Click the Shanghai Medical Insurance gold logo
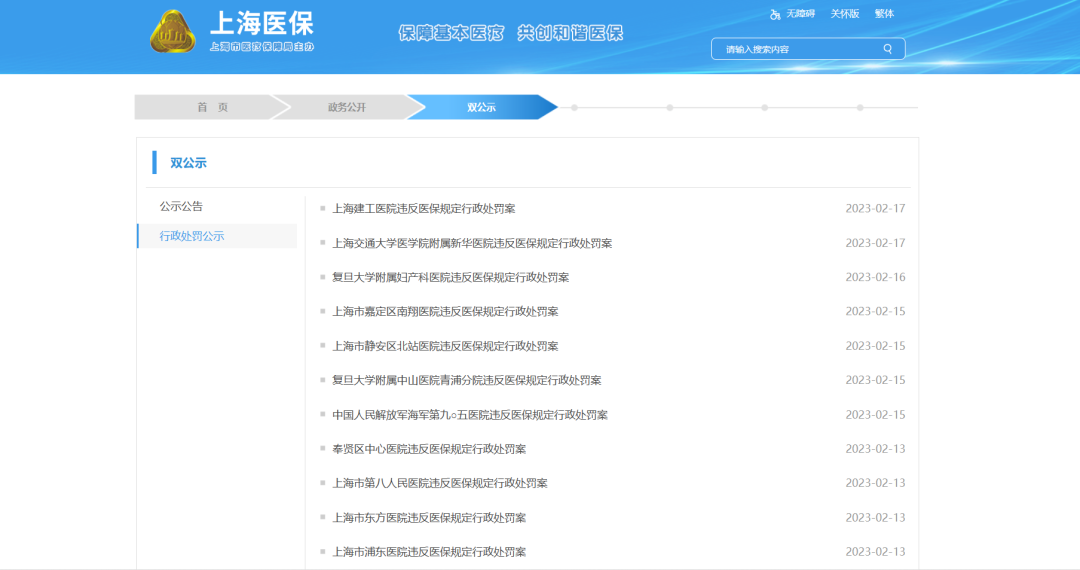Viewport: 1080px width, 570px height. 173,32
